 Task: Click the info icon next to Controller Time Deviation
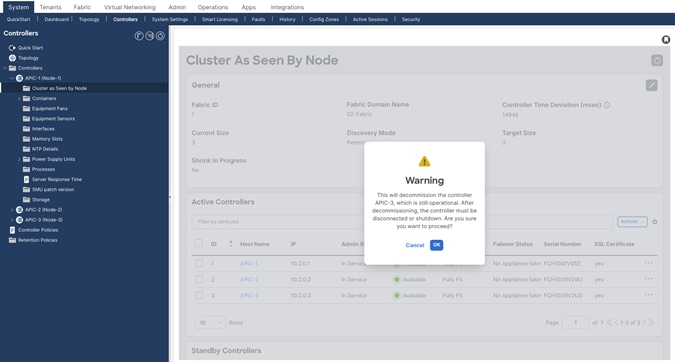[607, 105]
